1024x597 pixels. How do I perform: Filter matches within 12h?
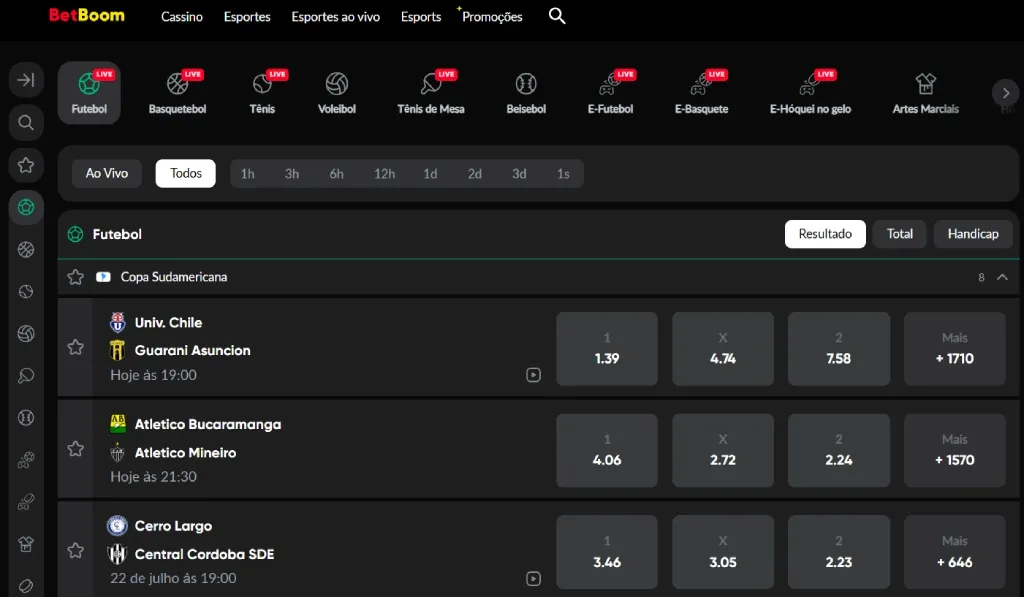384,174
